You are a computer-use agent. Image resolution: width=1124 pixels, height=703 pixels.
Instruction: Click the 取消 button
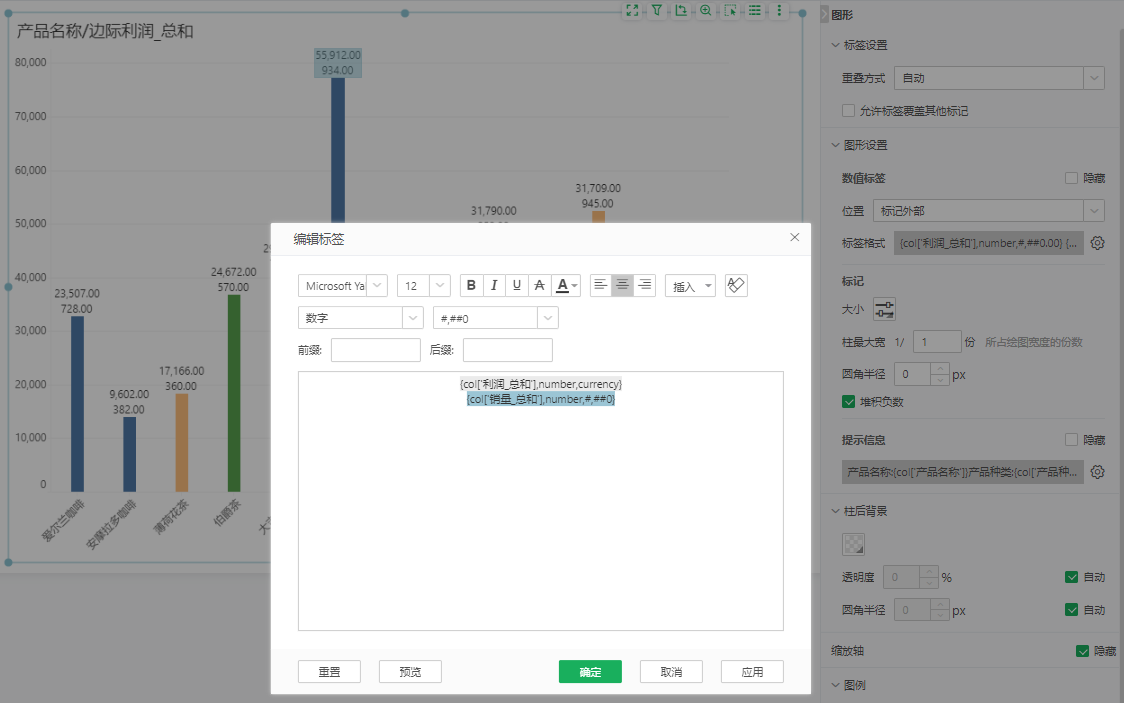tap(671, 671)
